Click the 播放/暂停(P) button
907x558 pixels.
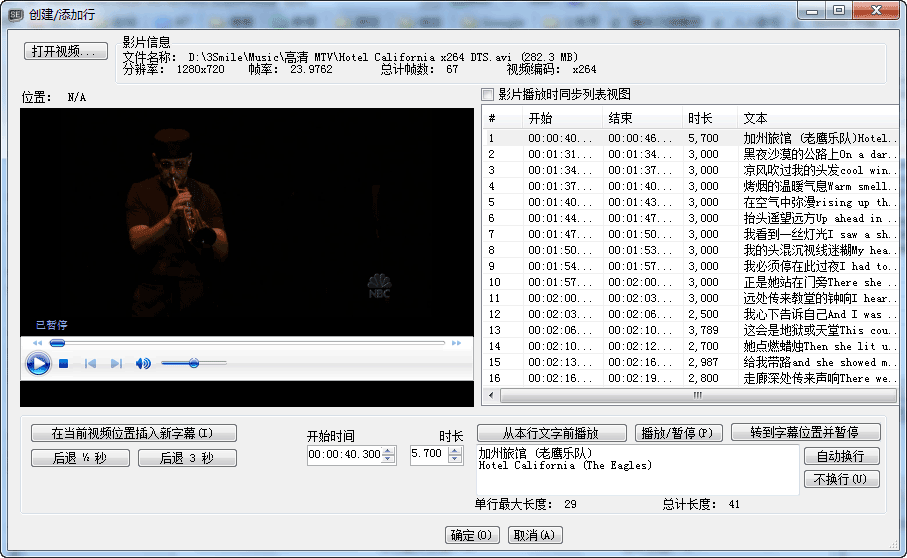(x=678, y=433)
